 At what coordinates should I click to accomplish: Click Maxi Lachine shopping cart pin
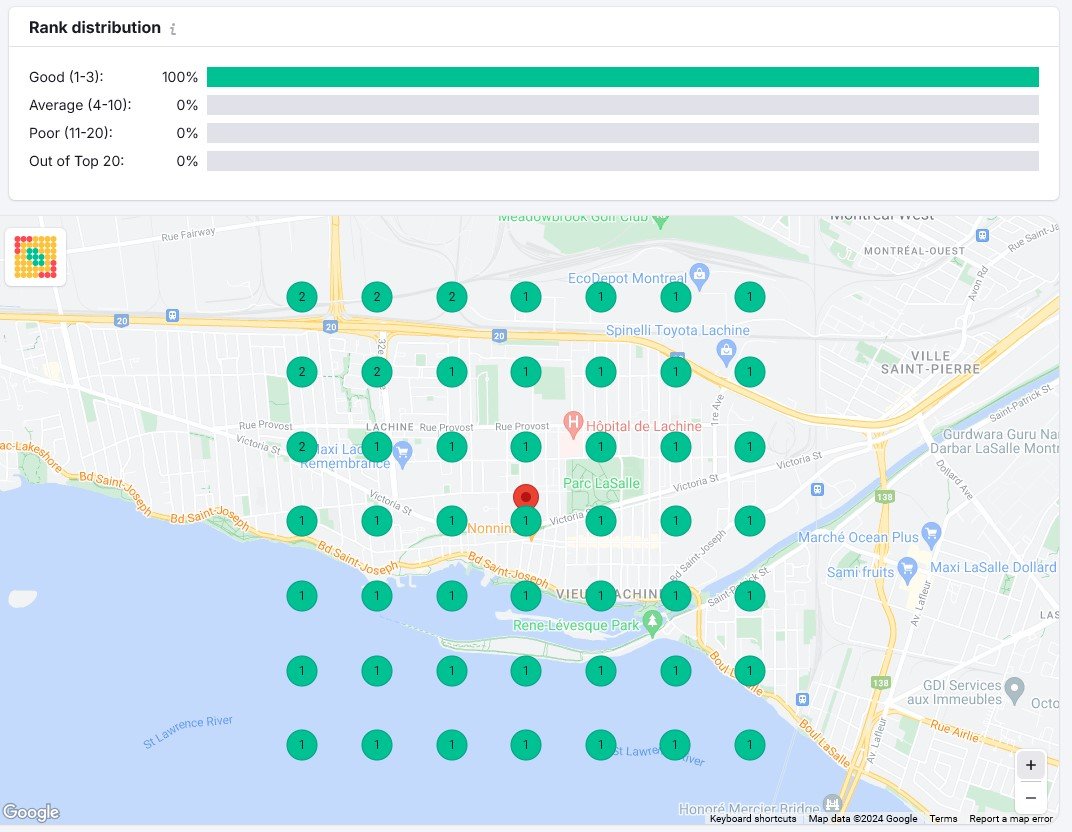tap(403, 454)
